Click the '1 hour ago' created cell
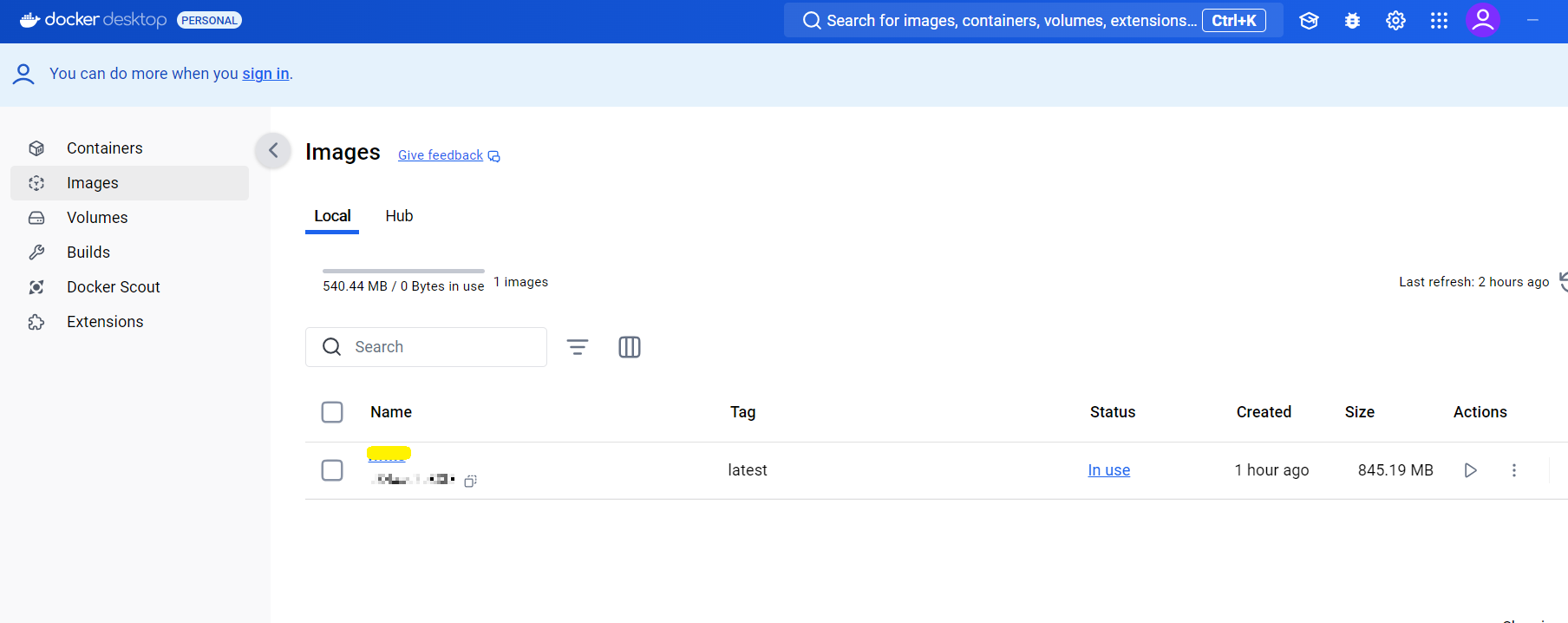This screenshot has width=1568, height=623. tap(1271, 470)
